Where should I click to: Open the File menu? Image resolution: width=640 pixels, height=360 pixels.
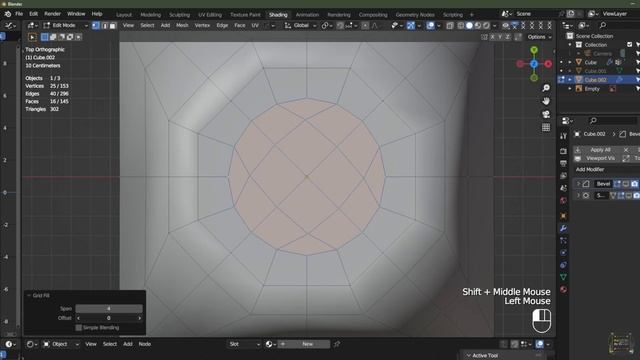coord(19,14)
